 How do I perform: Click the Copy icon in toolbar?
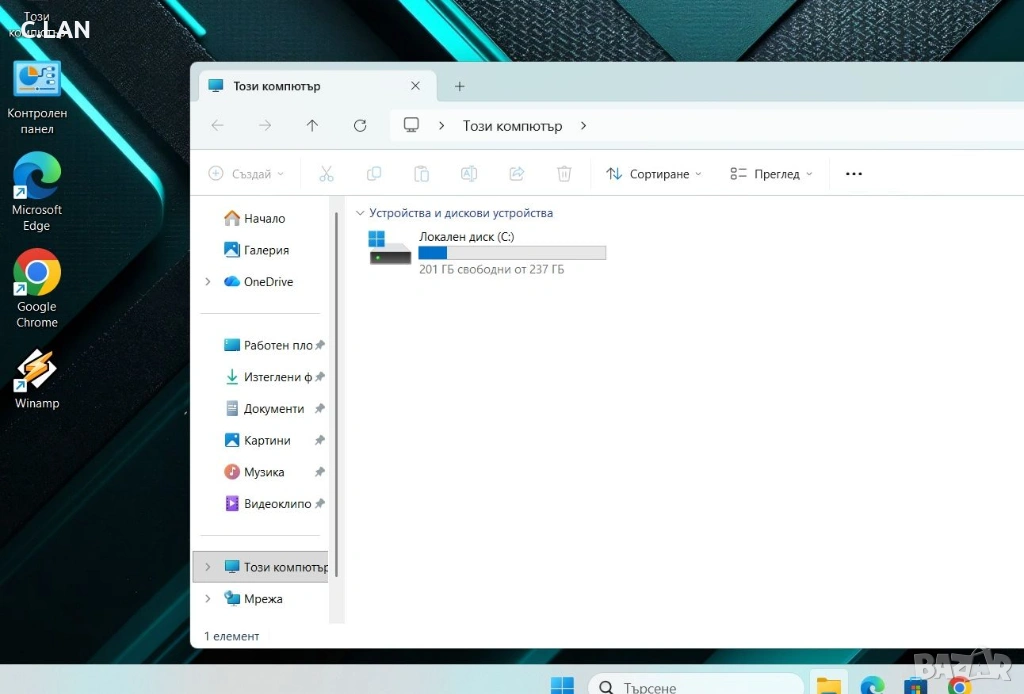point(374,174)
